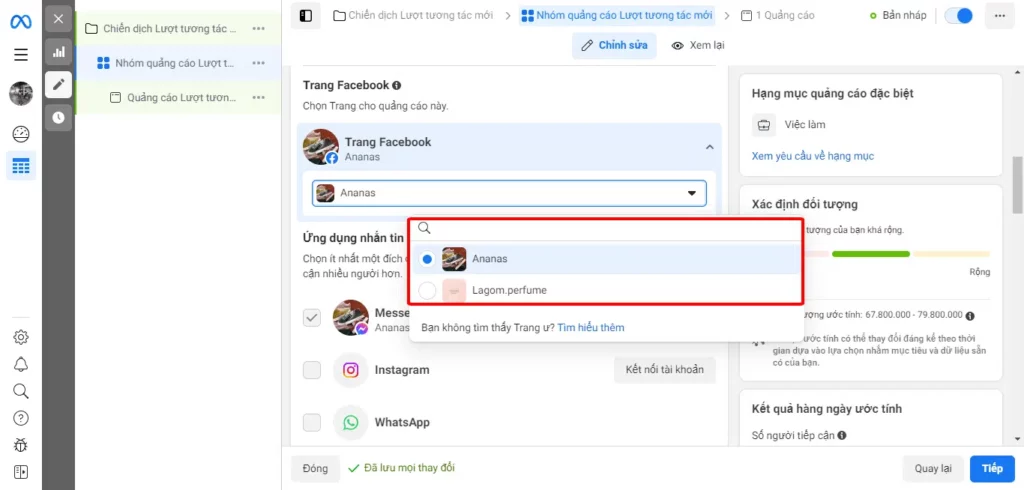Viewport: 1024px width, 490px height.
Task: Open the history clock icon
Action: [x=59, y=118]
